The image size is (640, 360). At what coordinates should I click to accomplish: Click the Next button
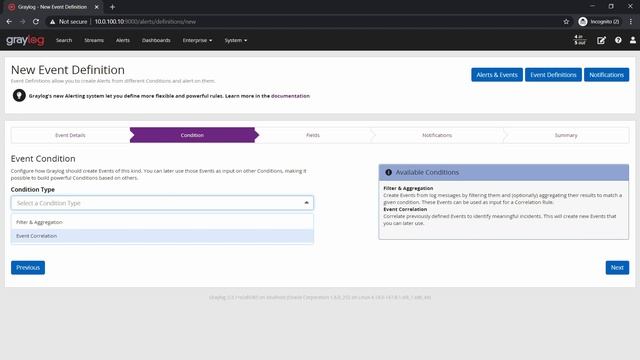[617, 268]
